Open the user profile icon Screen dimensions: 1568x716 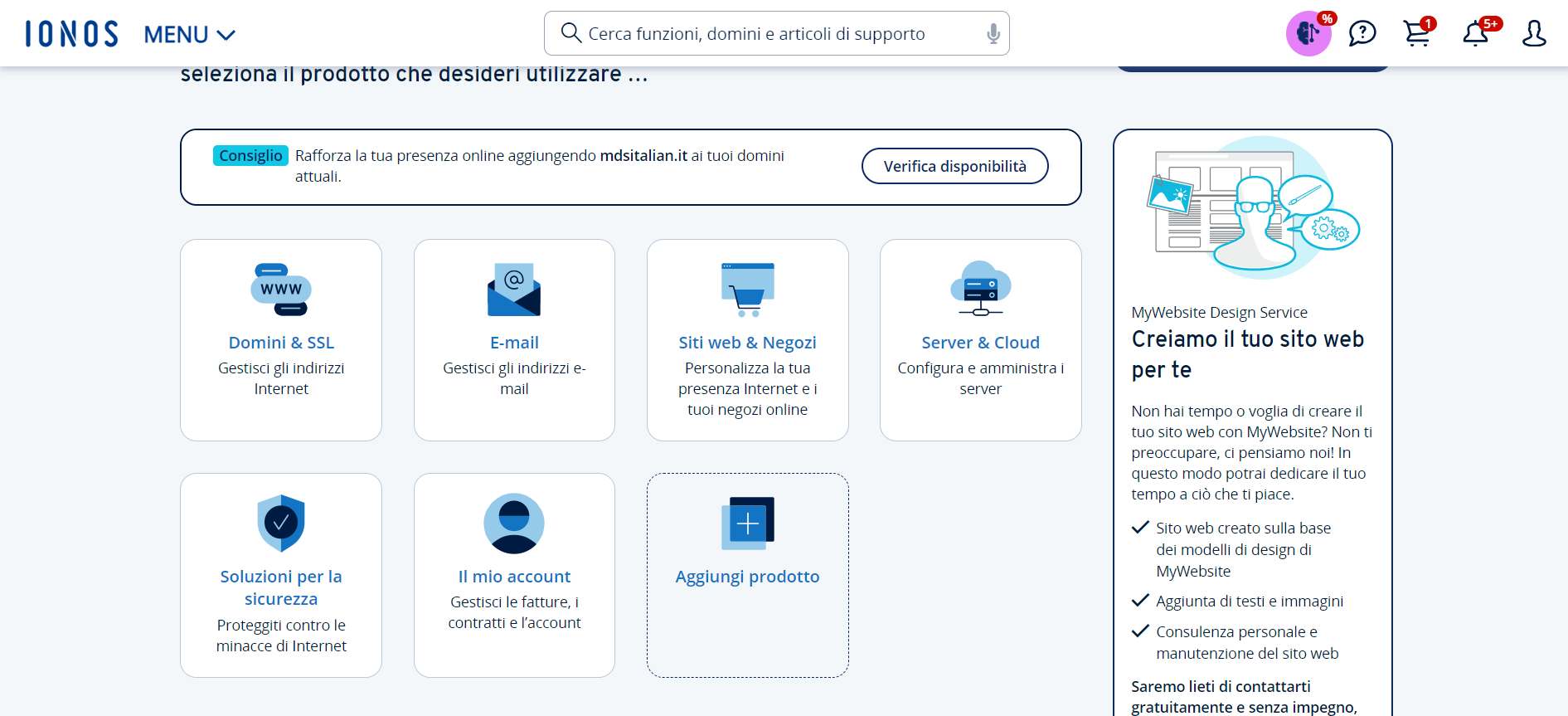(x=1533, y=34)
